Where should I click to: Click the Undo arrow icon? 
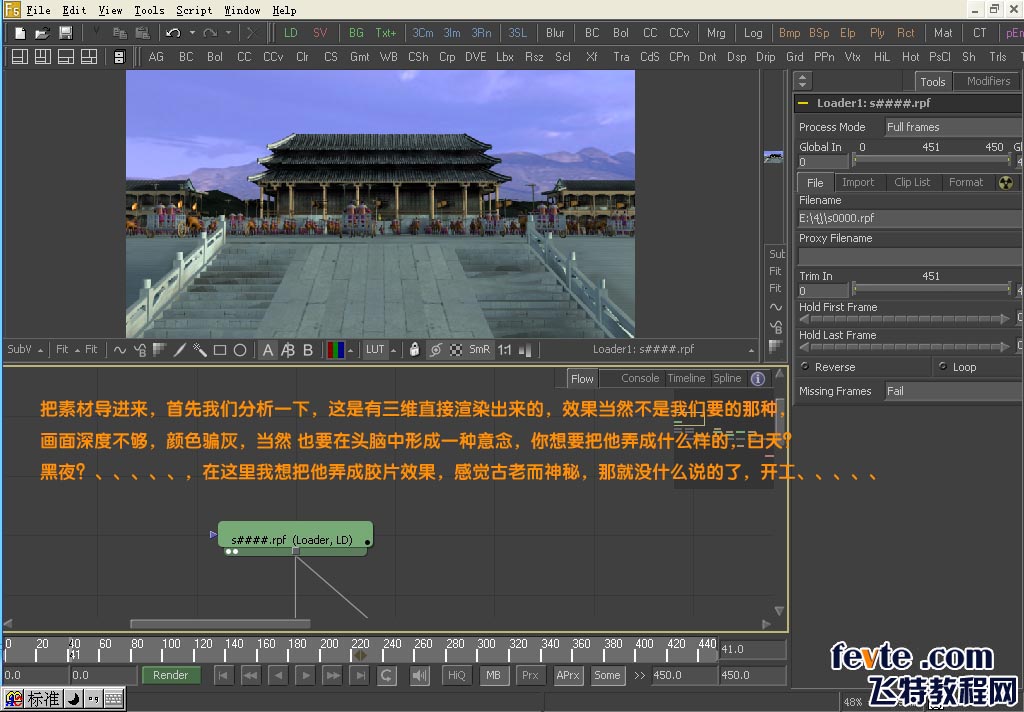coord(173,33)
